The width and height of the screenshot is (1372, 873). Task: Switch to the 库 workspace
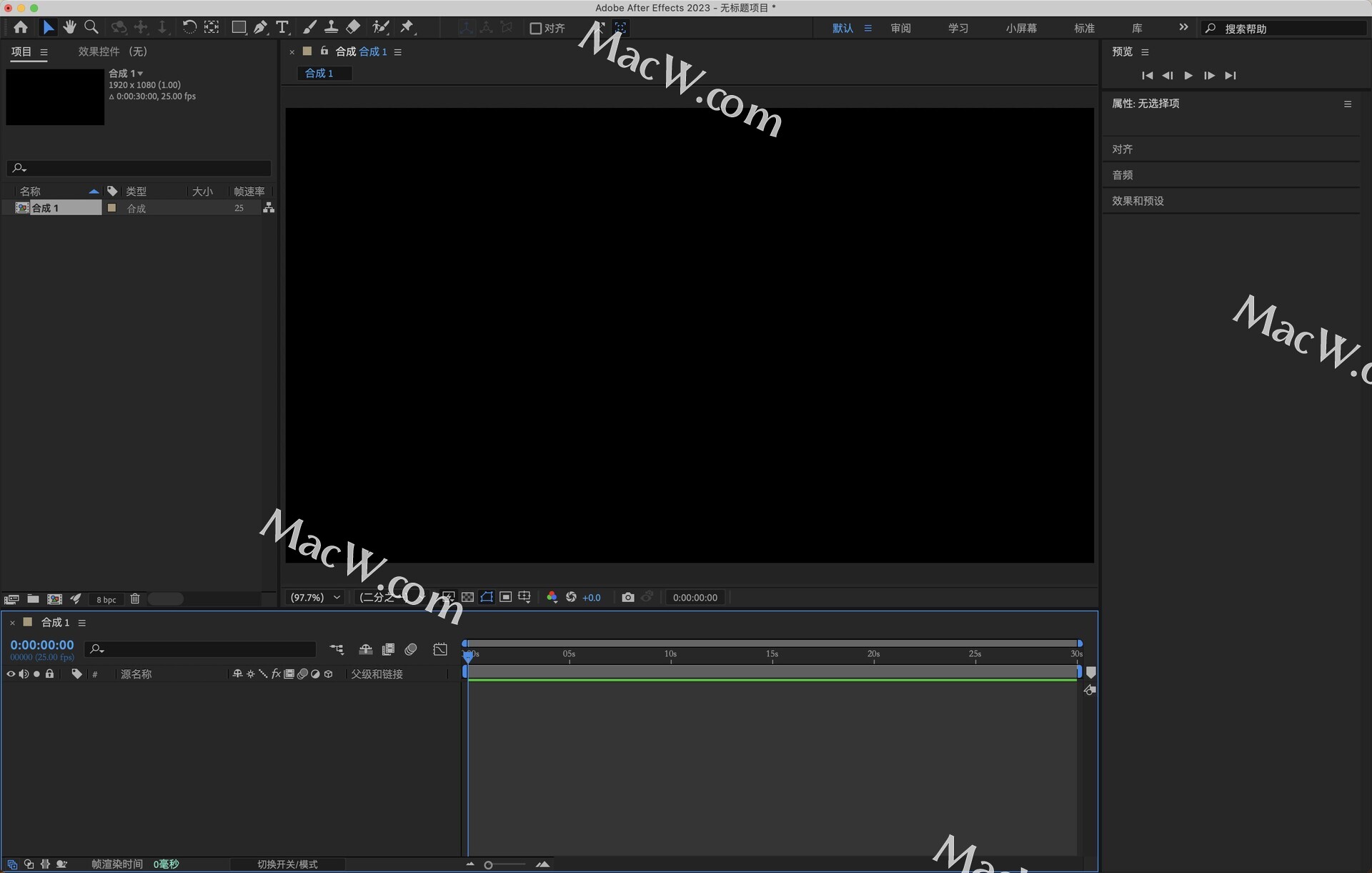tap(1137, 28)
